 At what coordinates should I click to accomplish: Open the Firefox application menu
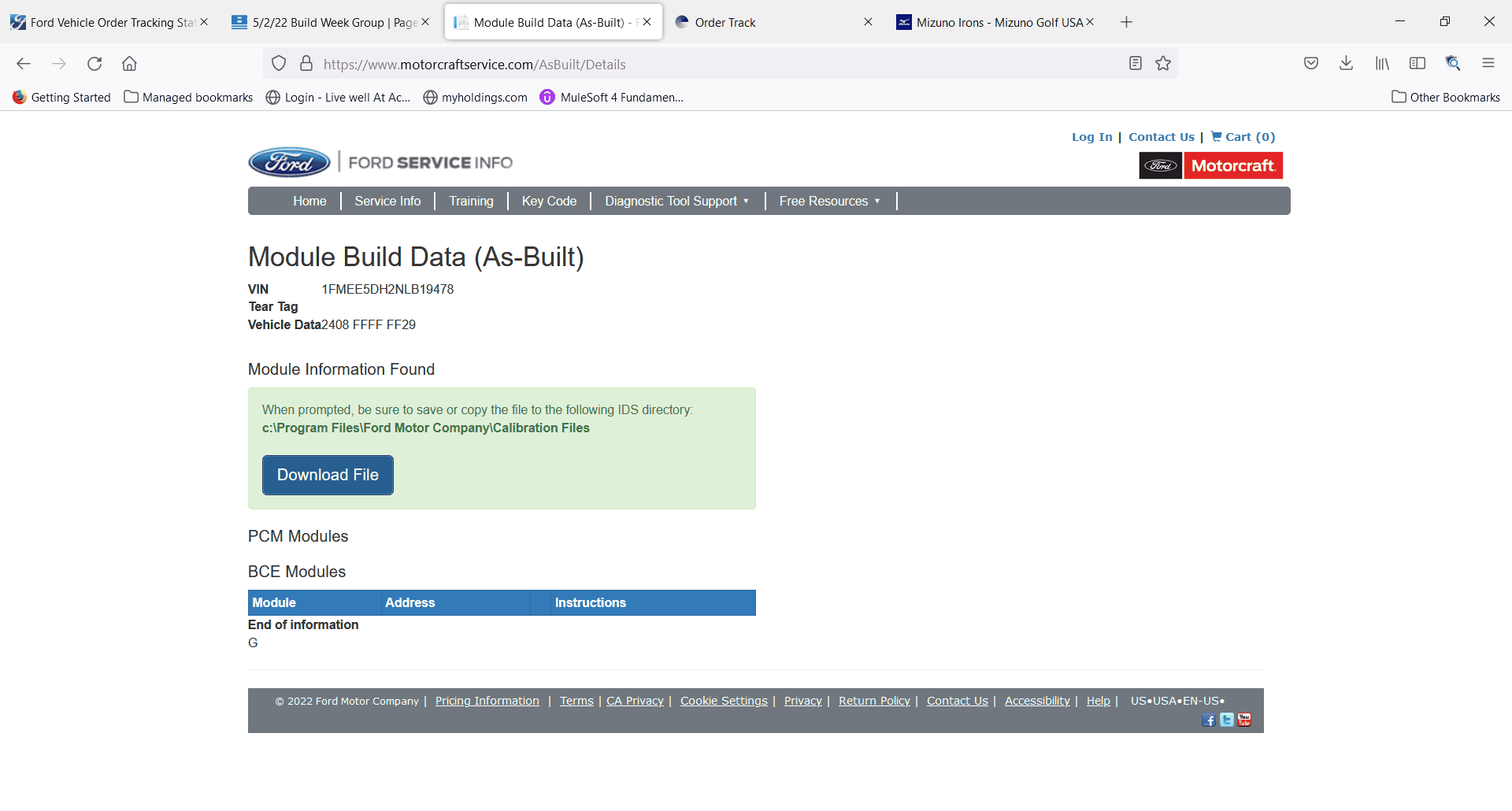pos(1488,64)
